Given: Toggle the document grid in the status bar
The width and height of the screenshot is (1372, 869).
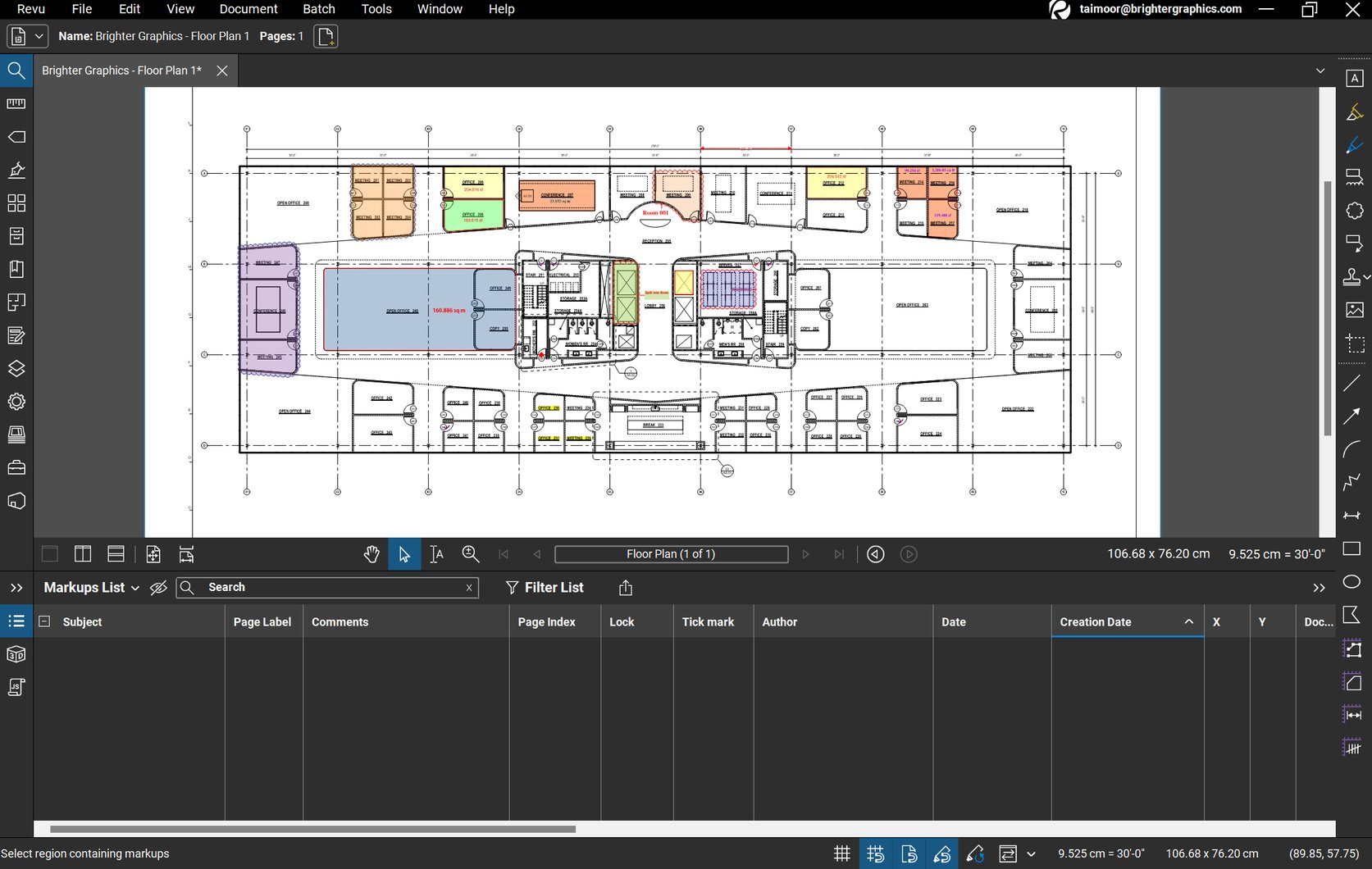Looking at the screenshot, I should [841, 853].
